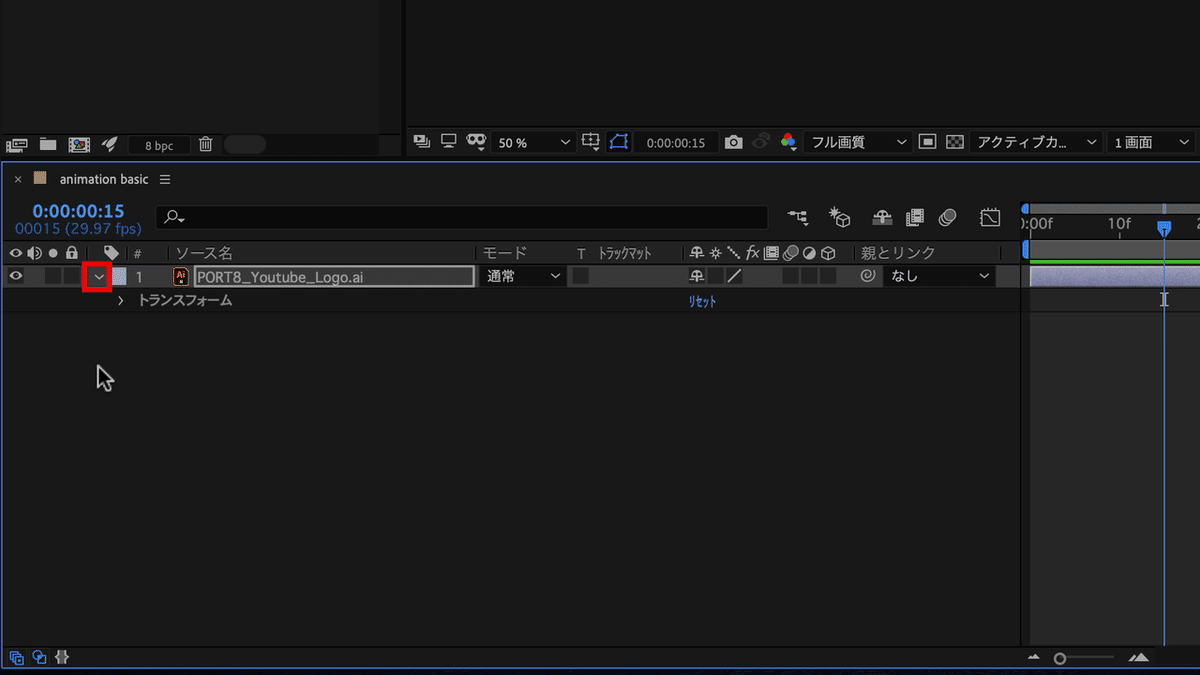The height and width of the screenshot is (675, 1200).
Task: Click the label tag column header
Action: (x=111, y=253)
